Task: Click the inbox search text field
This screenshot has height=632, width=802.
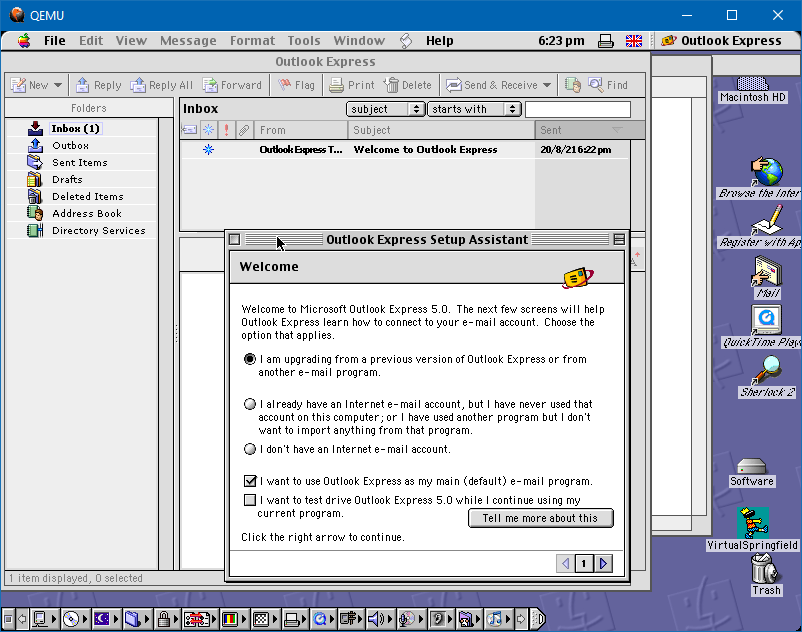Action: click(577, 109)
